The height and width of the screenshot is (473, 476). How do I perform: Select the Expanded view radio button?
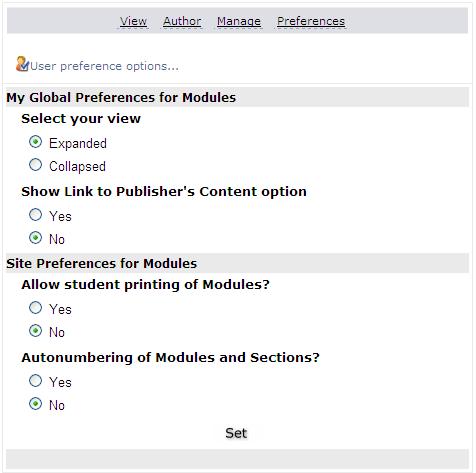click(x=35, y=142)
